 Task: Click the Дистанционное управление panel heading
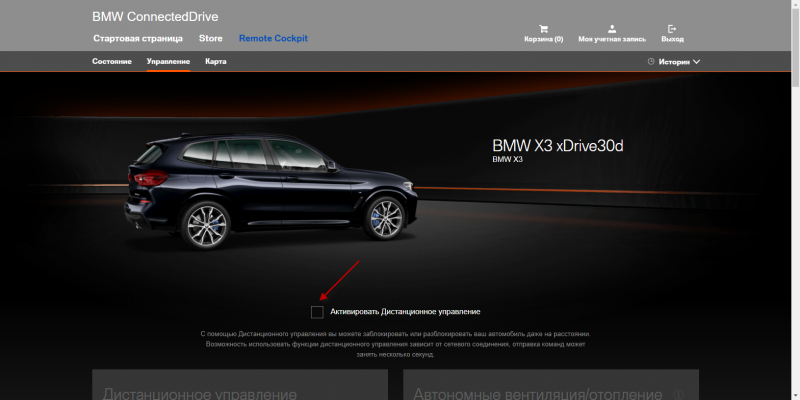pyautogui.click(x=199, y=394)
